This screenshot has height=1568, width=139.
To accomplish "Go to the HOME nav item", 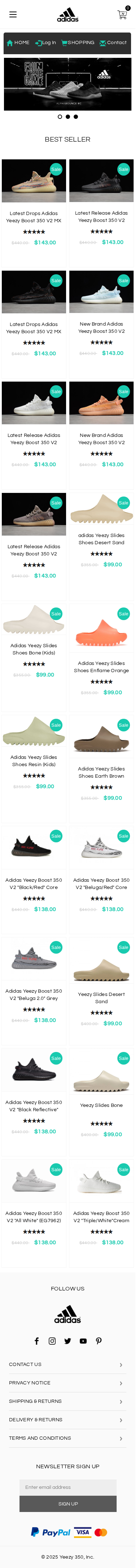I will (18, 43).
